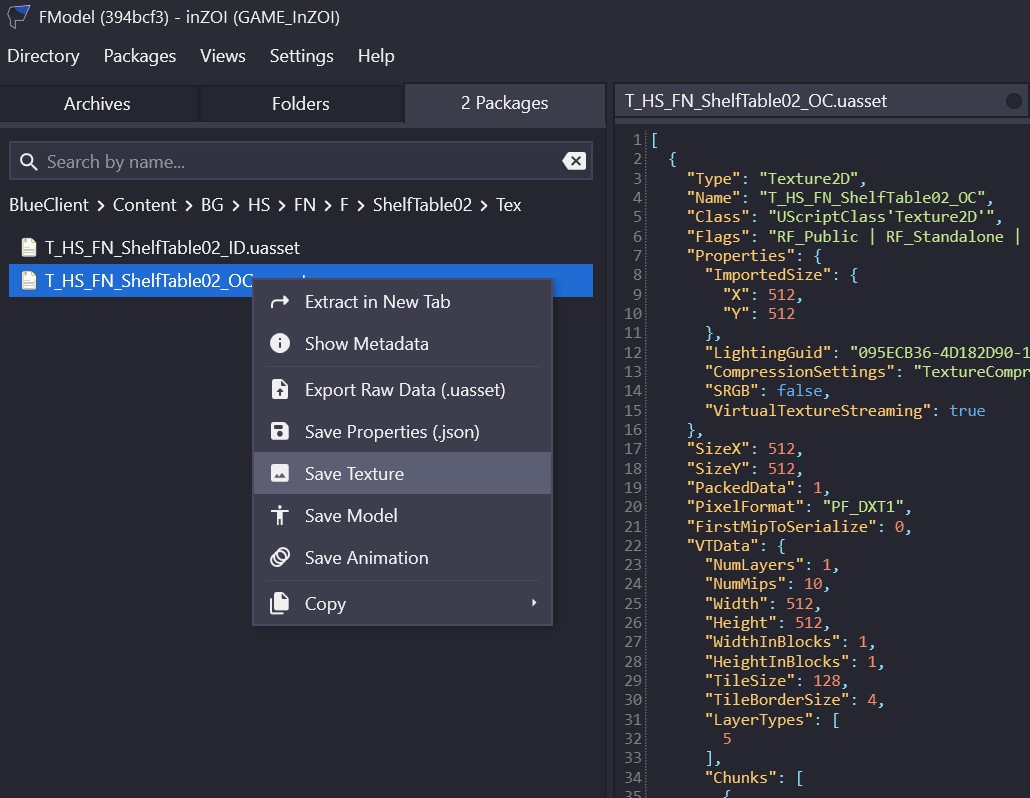
Task: Click the Save Texture image icon
Action: (x=280, y=474)
